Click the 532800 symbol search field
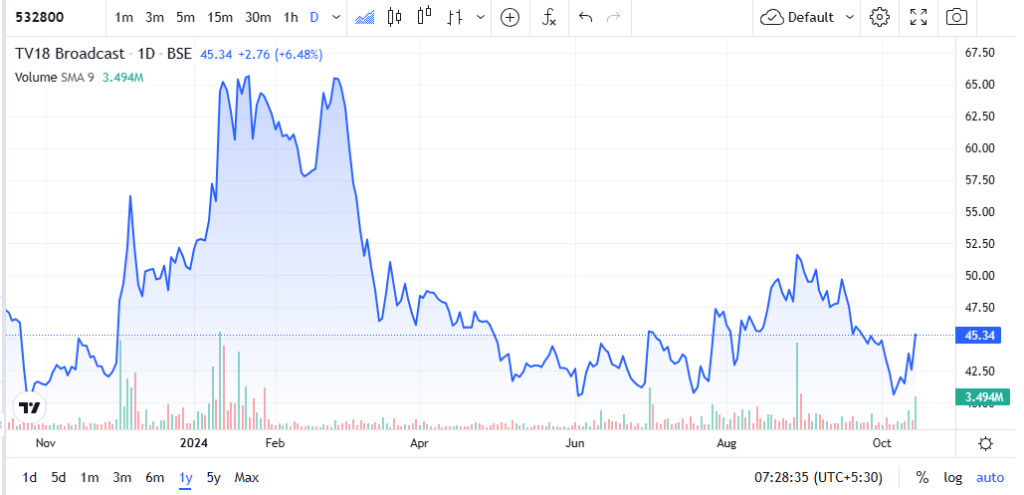The image size is (1024, 495). coord(40,18)
